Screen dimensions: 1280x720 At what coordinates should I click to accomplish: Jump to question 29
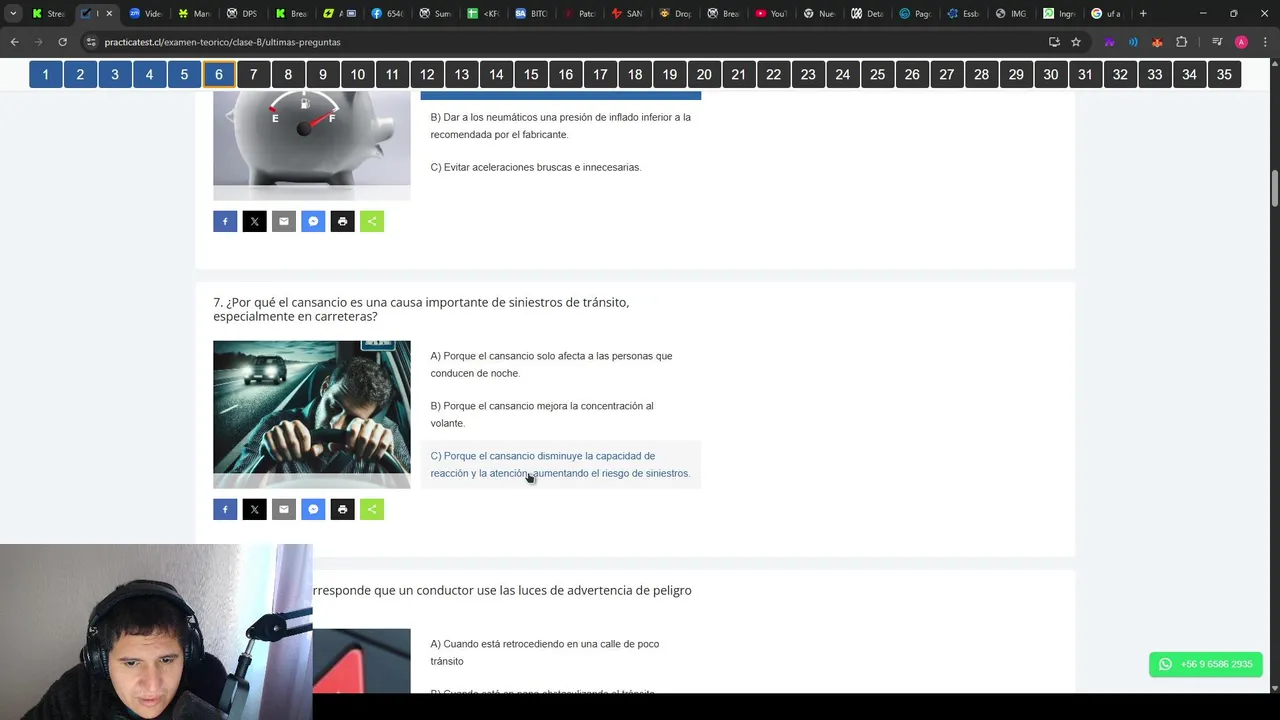(1016, 74)
